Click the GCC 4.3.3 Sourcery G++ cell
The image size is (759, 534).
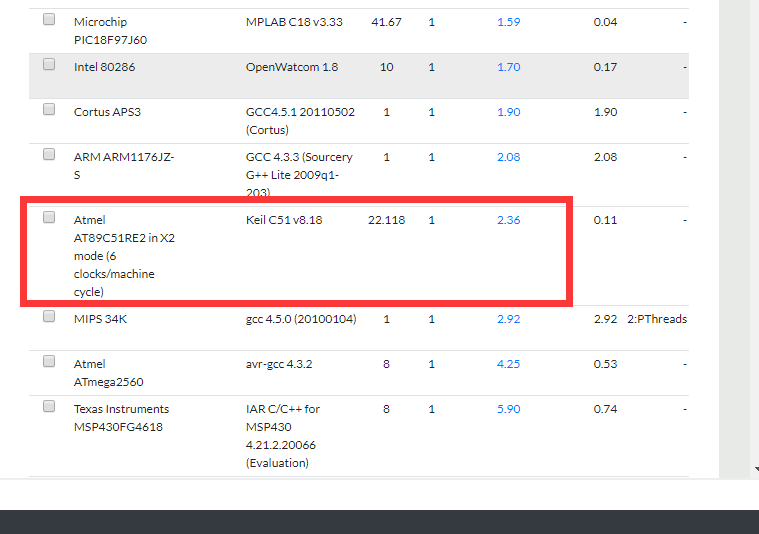tap(299, 175)
